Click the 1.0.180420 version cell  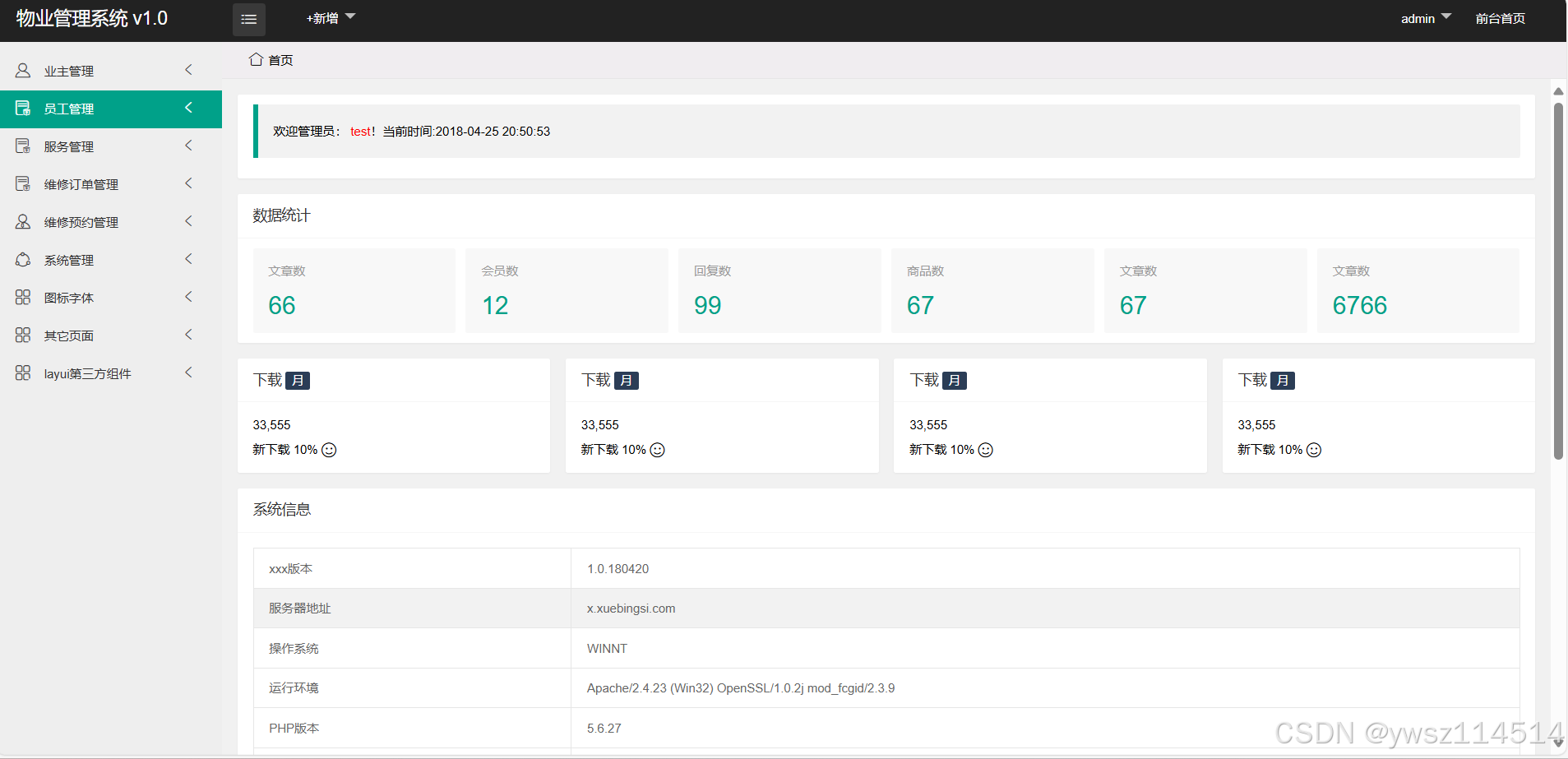(x=1045, y=568)
